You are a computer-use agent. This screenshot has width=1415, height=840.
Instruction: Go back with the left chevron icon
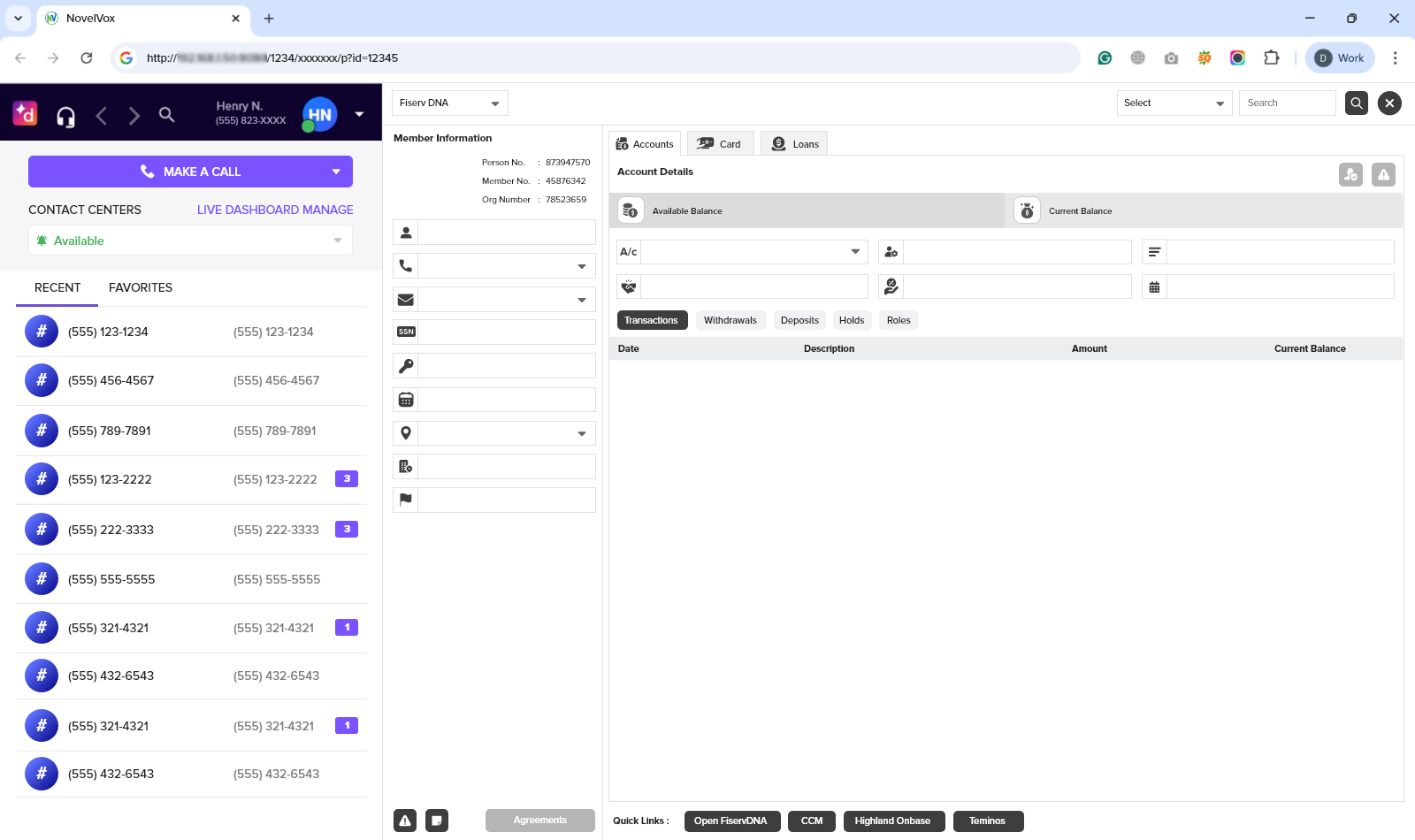point(102,116)
